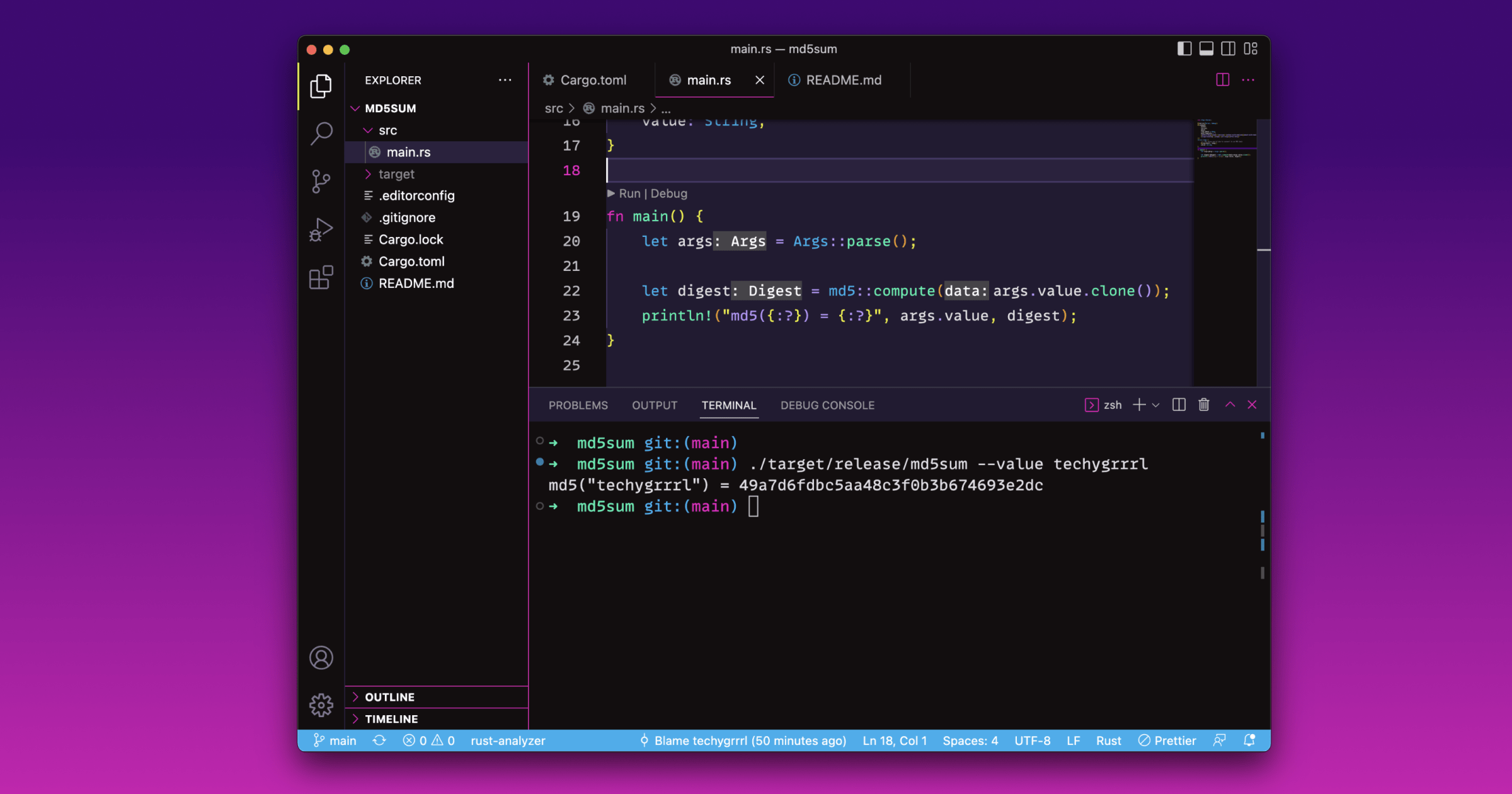
Task: Open the Source Control view
Action: coord(322,181)
